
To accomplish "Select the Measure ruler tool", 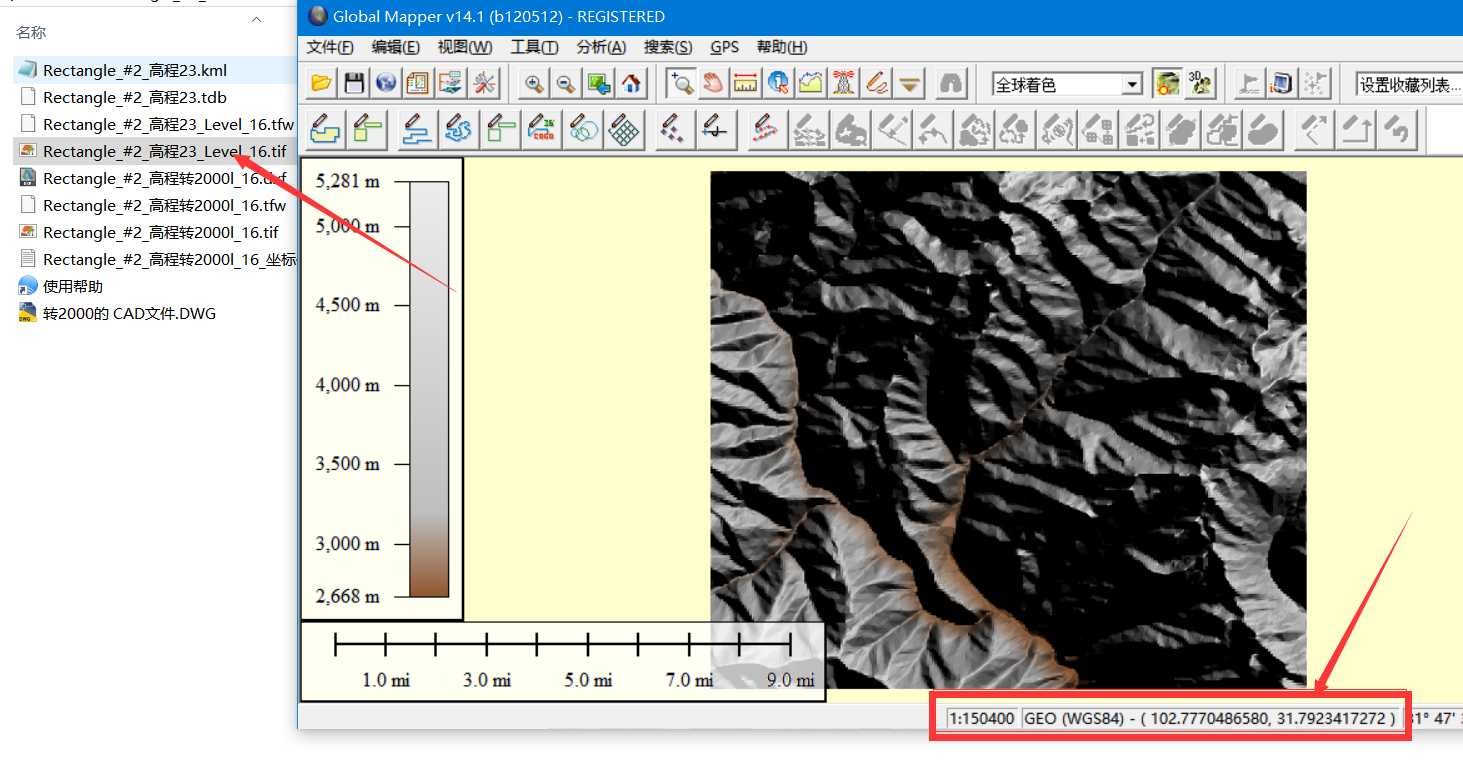I will 745,84.
